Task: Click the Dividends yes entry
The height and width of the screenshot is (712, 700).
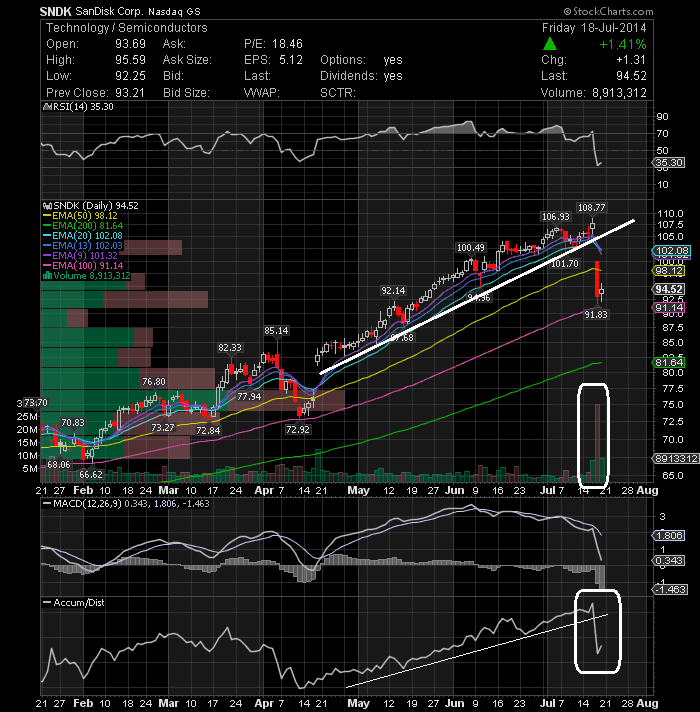Action: pyautogui.click(x=361, y=76)
